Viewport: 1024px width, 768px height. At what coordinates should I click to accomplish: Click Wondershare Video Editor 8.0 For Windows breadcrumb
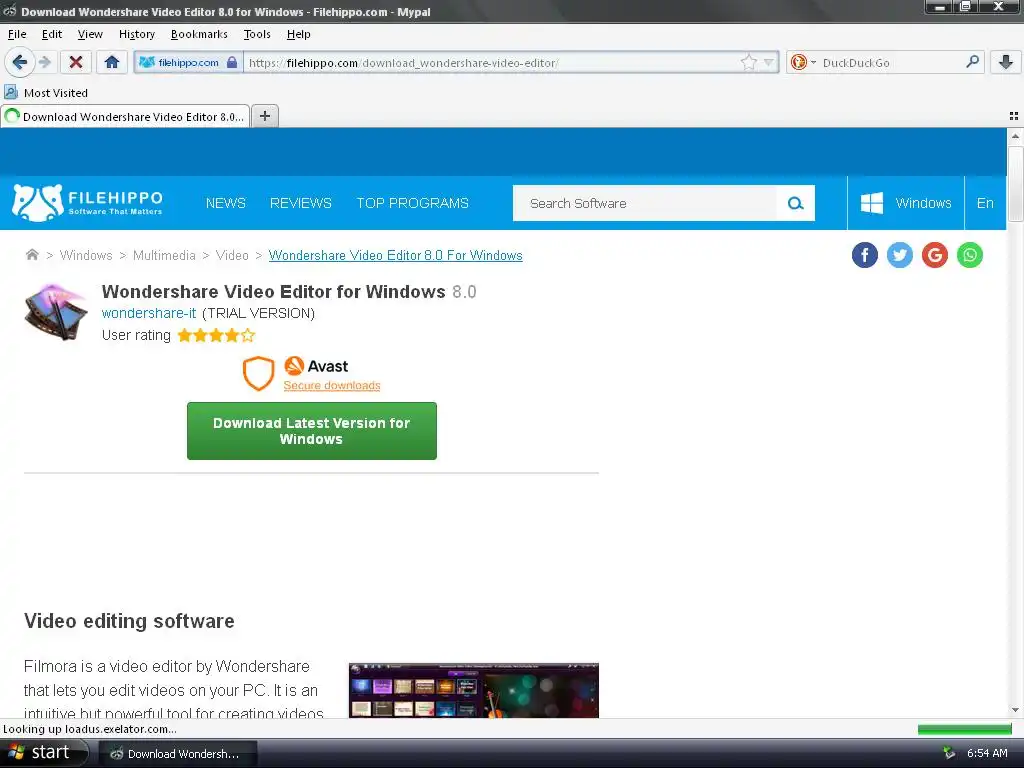click(395, 255)
